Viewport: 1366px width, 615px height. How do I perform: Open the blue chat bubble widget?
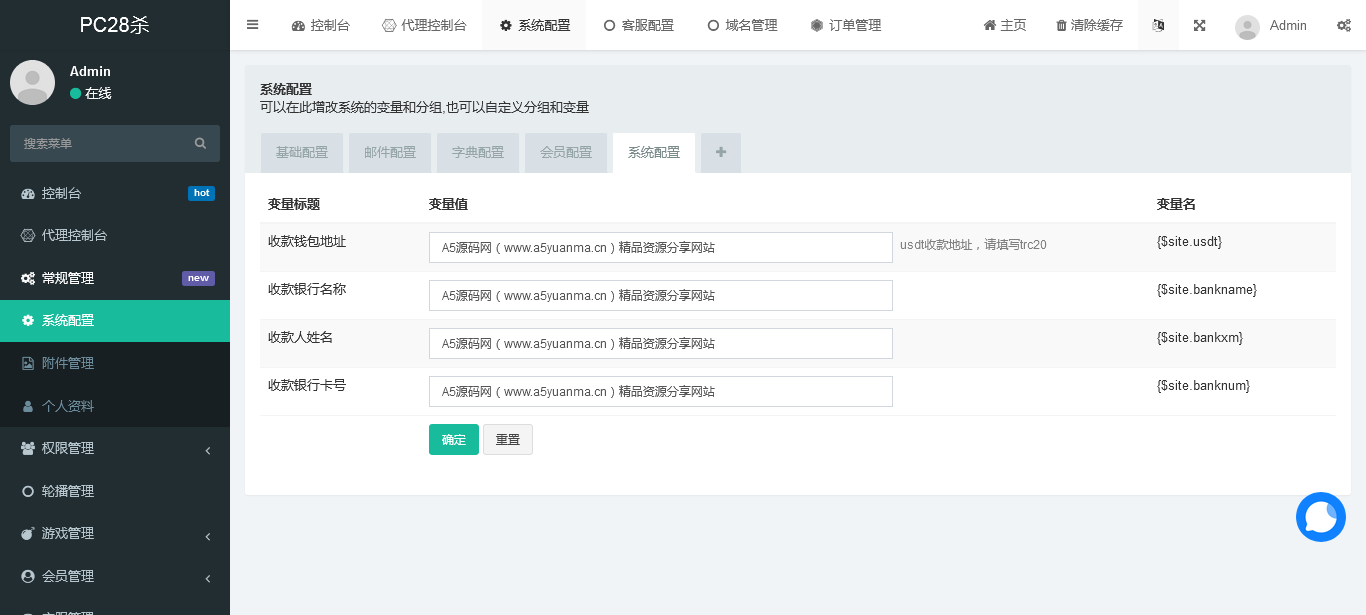pyautogui.click(x=1321, y=517)
